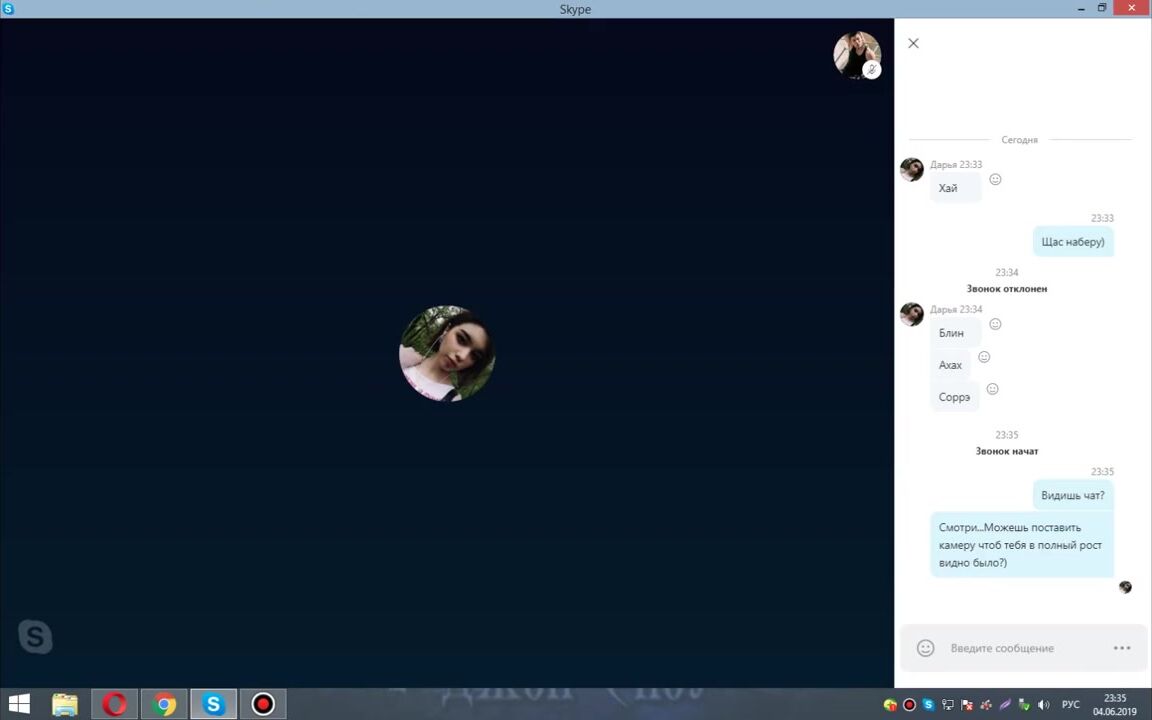
Task: Open Google Chrome from taskbar
Action: pyautogui.click(x=164, y=704)
